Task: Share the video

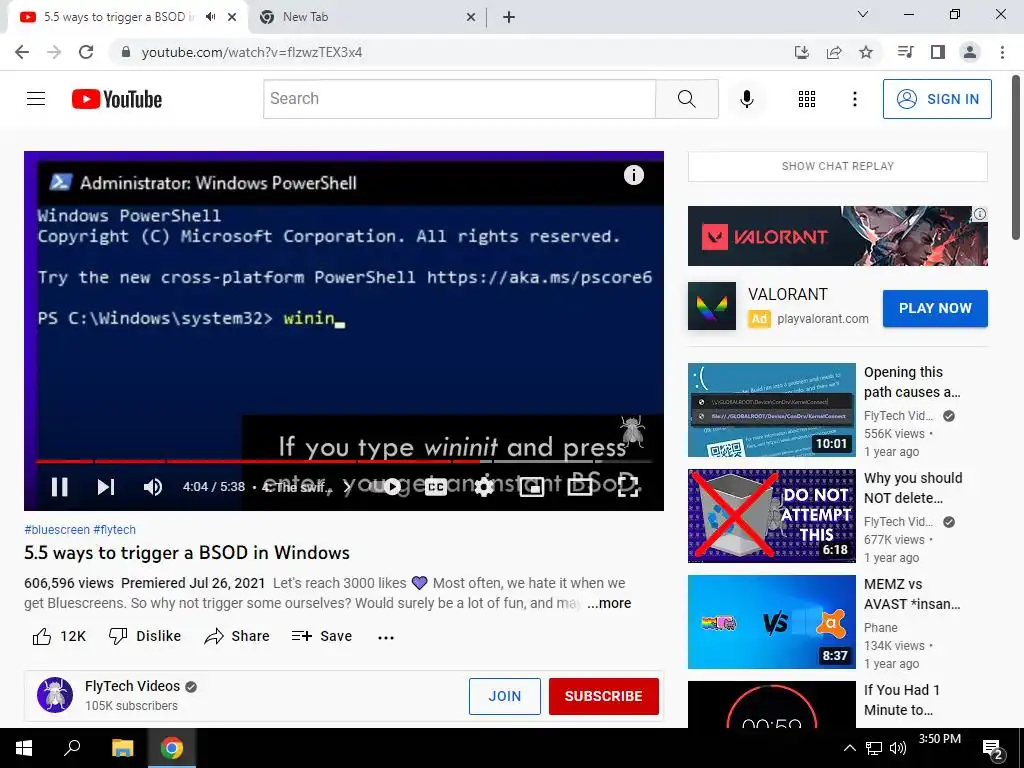Action: click(236, 636)
